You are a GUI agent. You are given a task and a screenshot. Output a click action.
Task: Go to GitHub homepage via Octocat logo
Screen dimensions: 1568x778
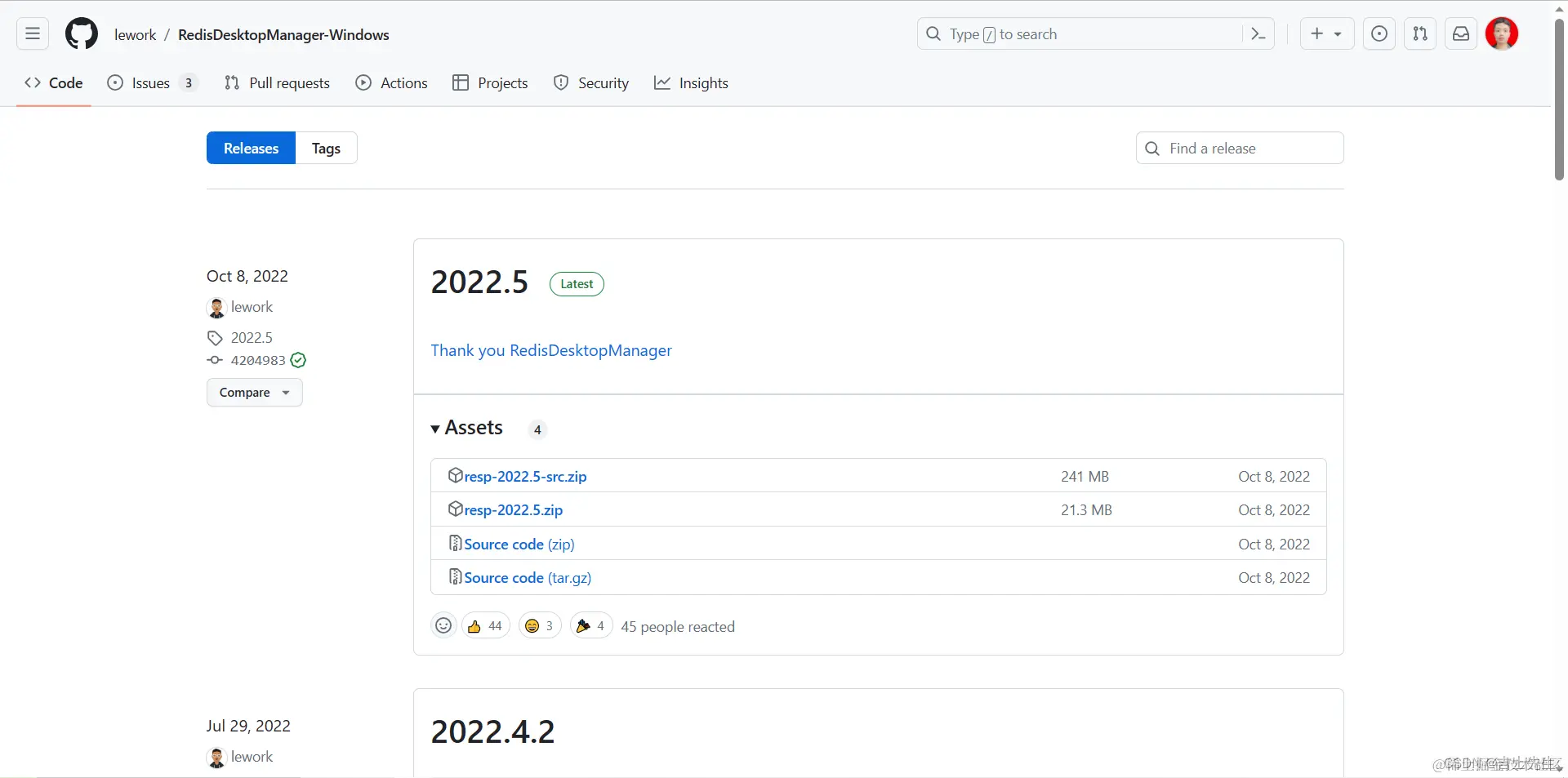tap(82, 34)
